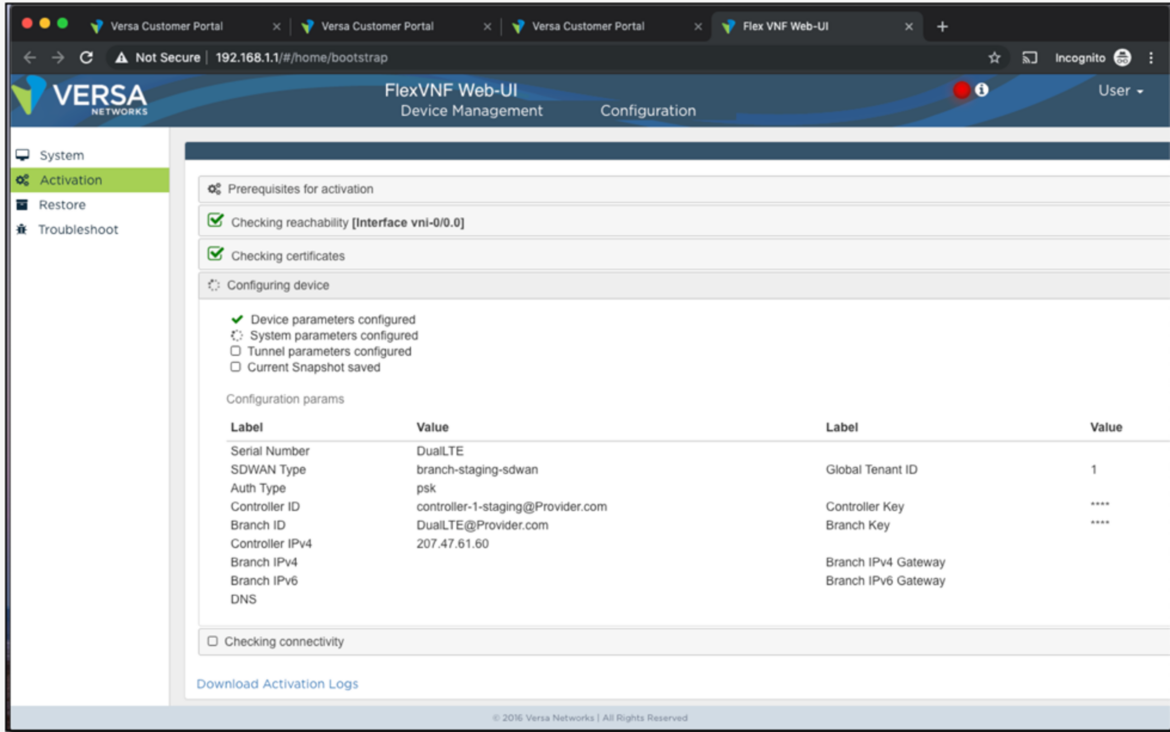Toggle the Checking connectivity checkbox
1170x732 pixels.
212,641
